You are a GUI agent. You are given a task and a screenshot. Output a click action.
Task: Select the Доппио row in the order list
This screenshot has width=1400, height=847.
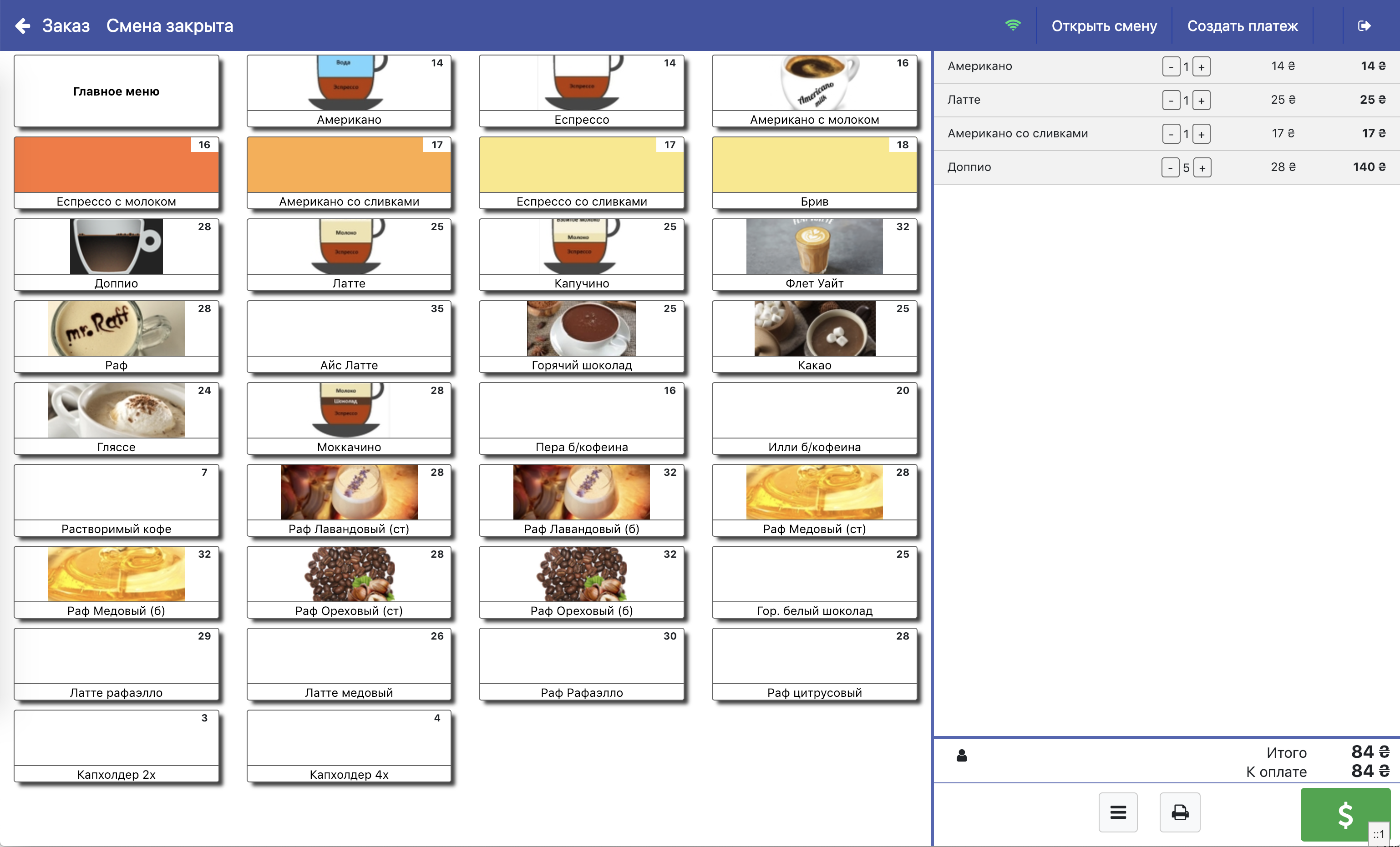coord(1166,167)
